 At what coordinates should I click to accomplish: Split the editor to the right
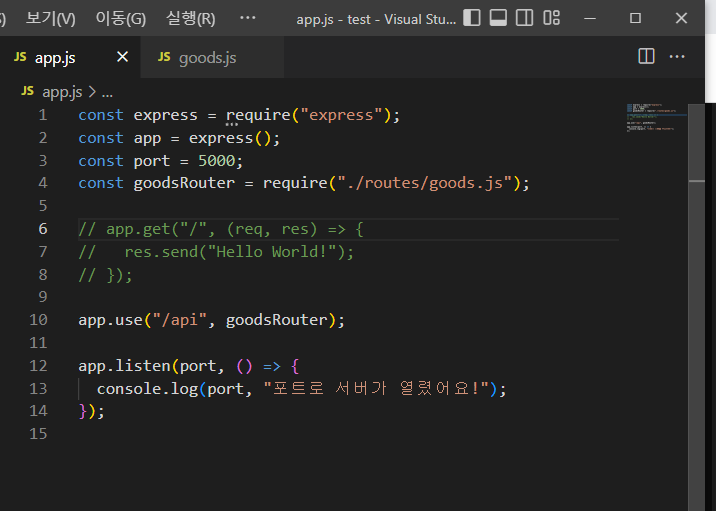point(646,57)
